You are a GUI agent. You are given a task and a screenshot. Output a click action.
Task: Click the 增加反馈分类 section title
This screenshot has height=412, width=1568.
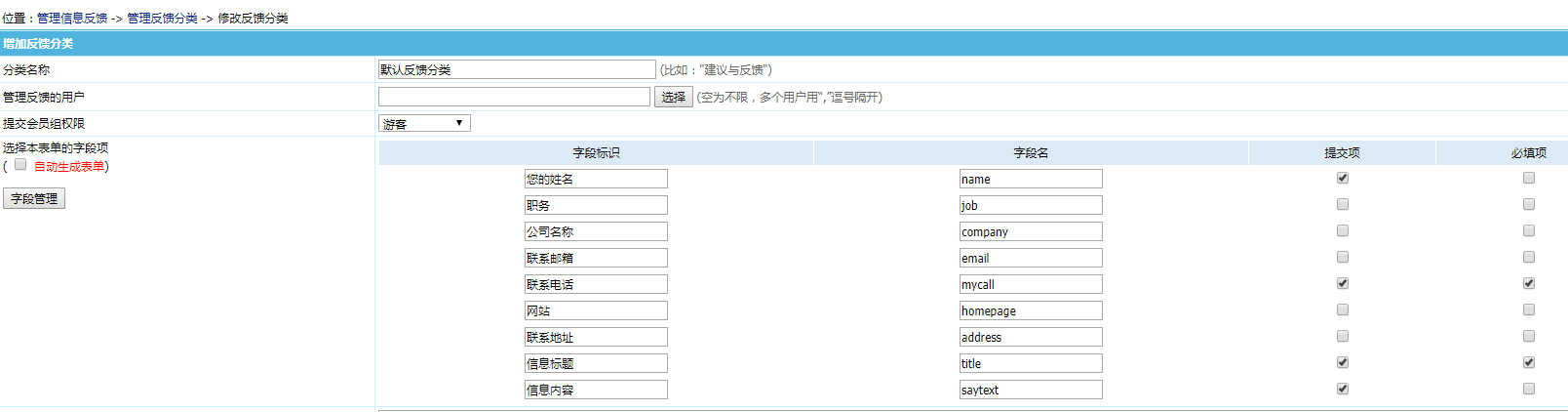point(38,44)
